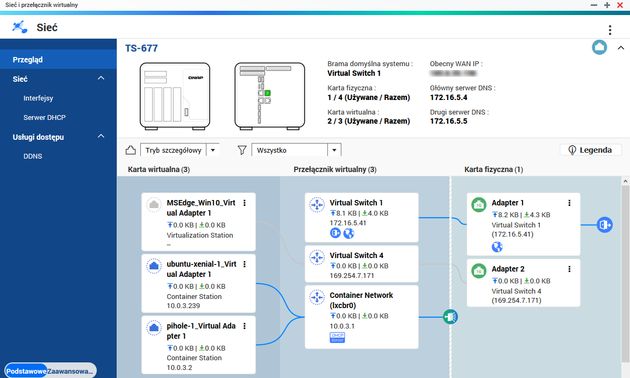Click the rear view NAS ports image

click(270, 96)
